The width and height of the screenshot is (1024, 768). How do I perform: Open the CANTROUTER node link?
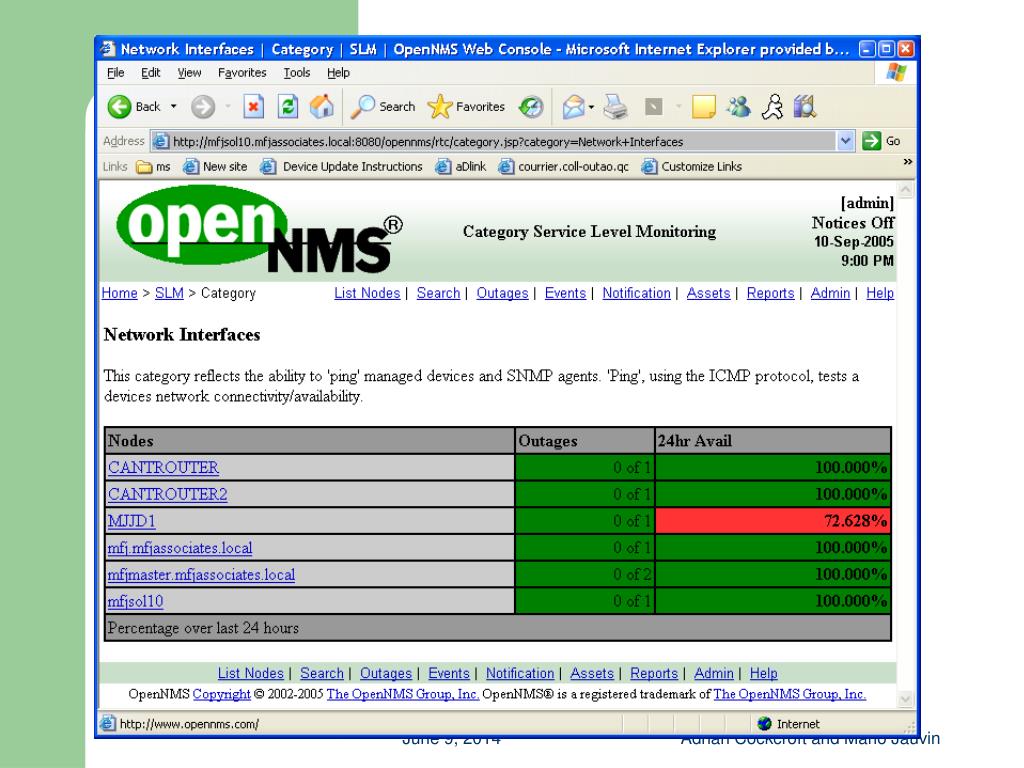pyautogui.click(x=163, y=468)
